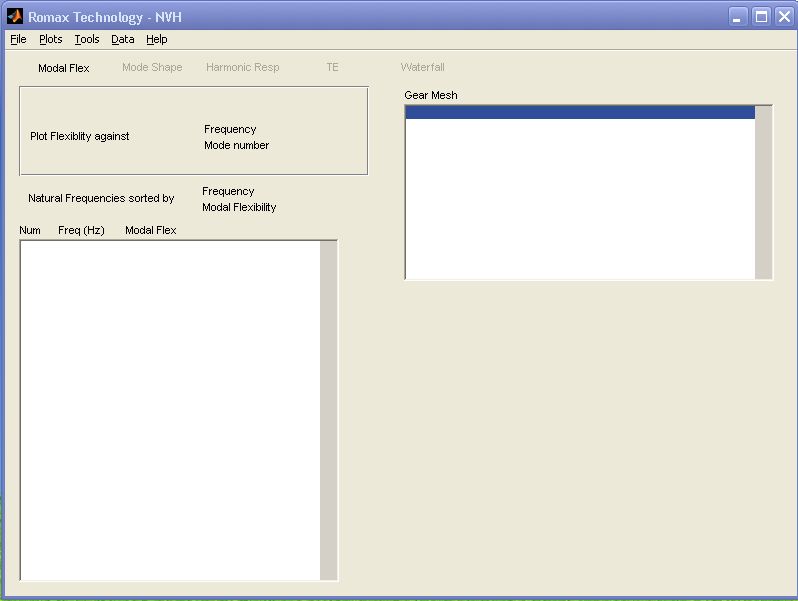The width and height of the screenshot is (798, 601).
Task: Click the Num column header
Action: point(30,230)
